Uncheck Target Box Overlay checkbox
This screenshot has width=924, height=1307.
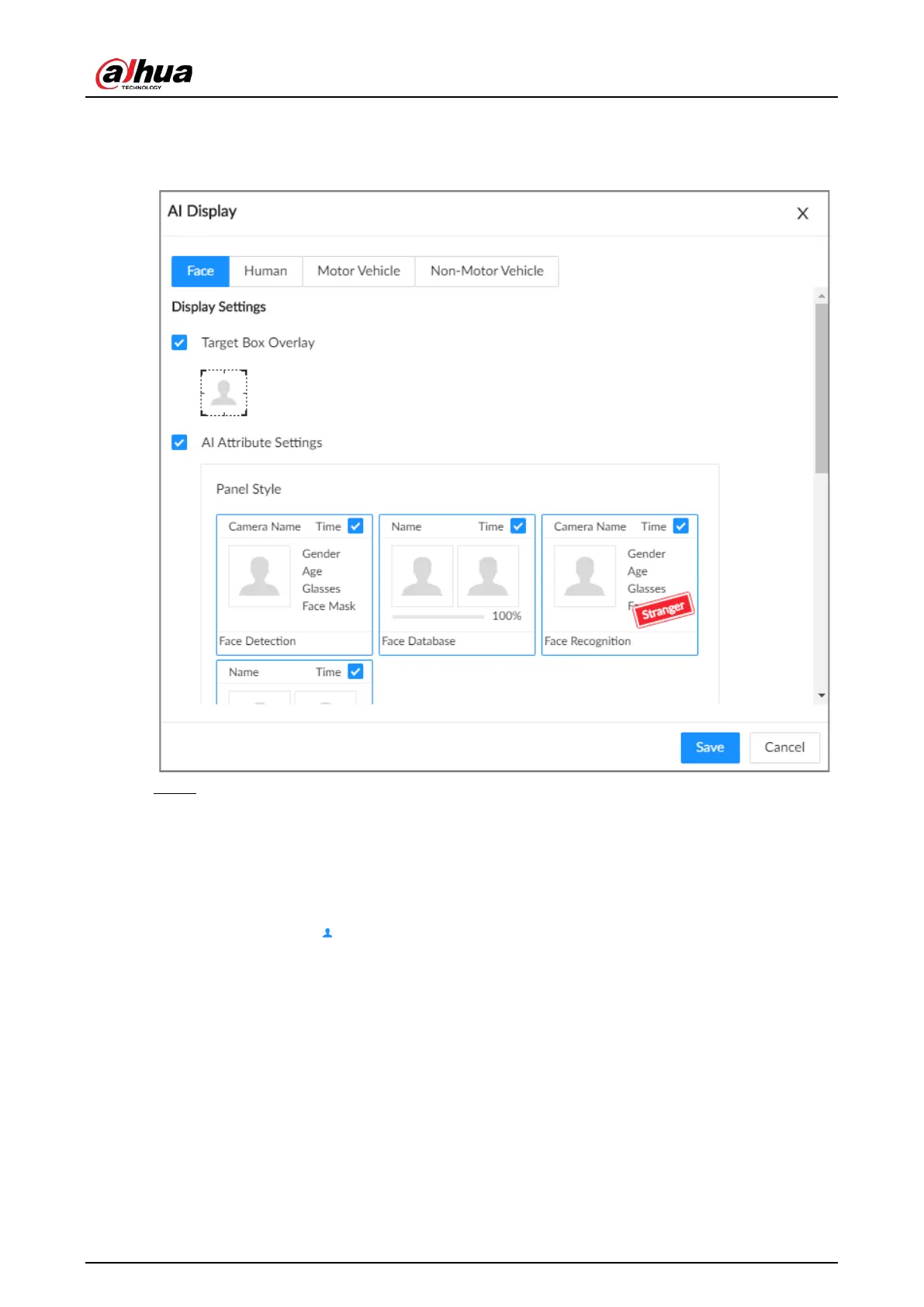point(179,342)
